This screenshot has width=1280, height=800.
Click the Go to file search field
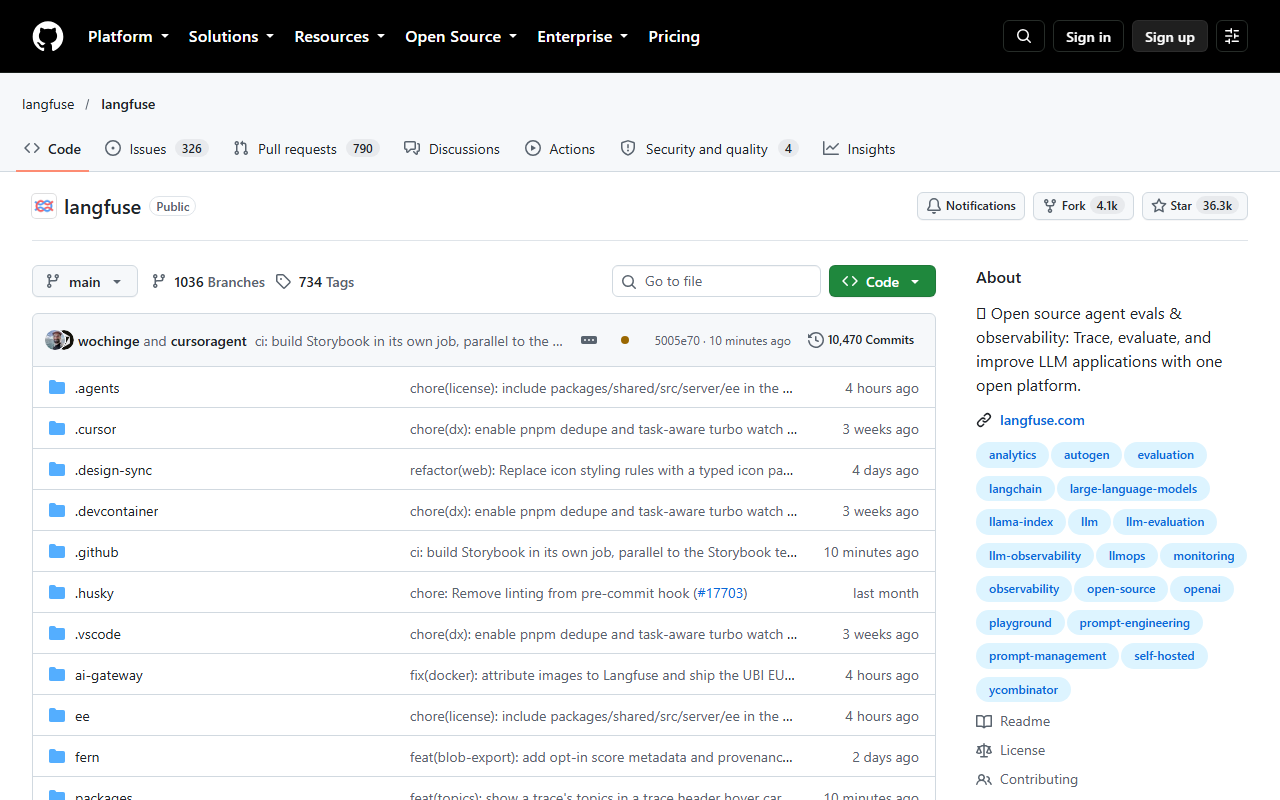(716, 281)
